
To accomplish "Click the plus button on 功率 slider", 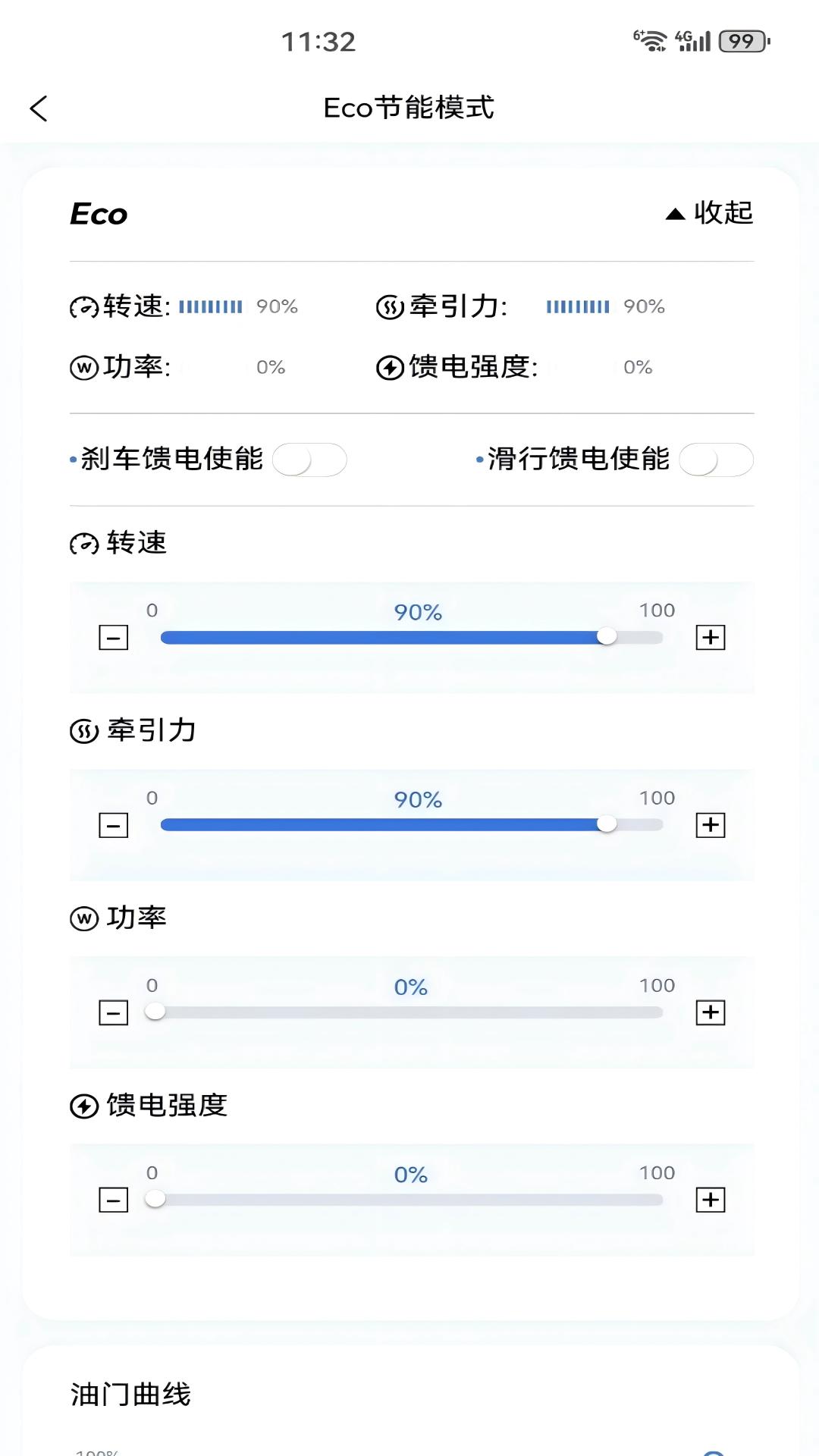I will tap(710, 1012).
